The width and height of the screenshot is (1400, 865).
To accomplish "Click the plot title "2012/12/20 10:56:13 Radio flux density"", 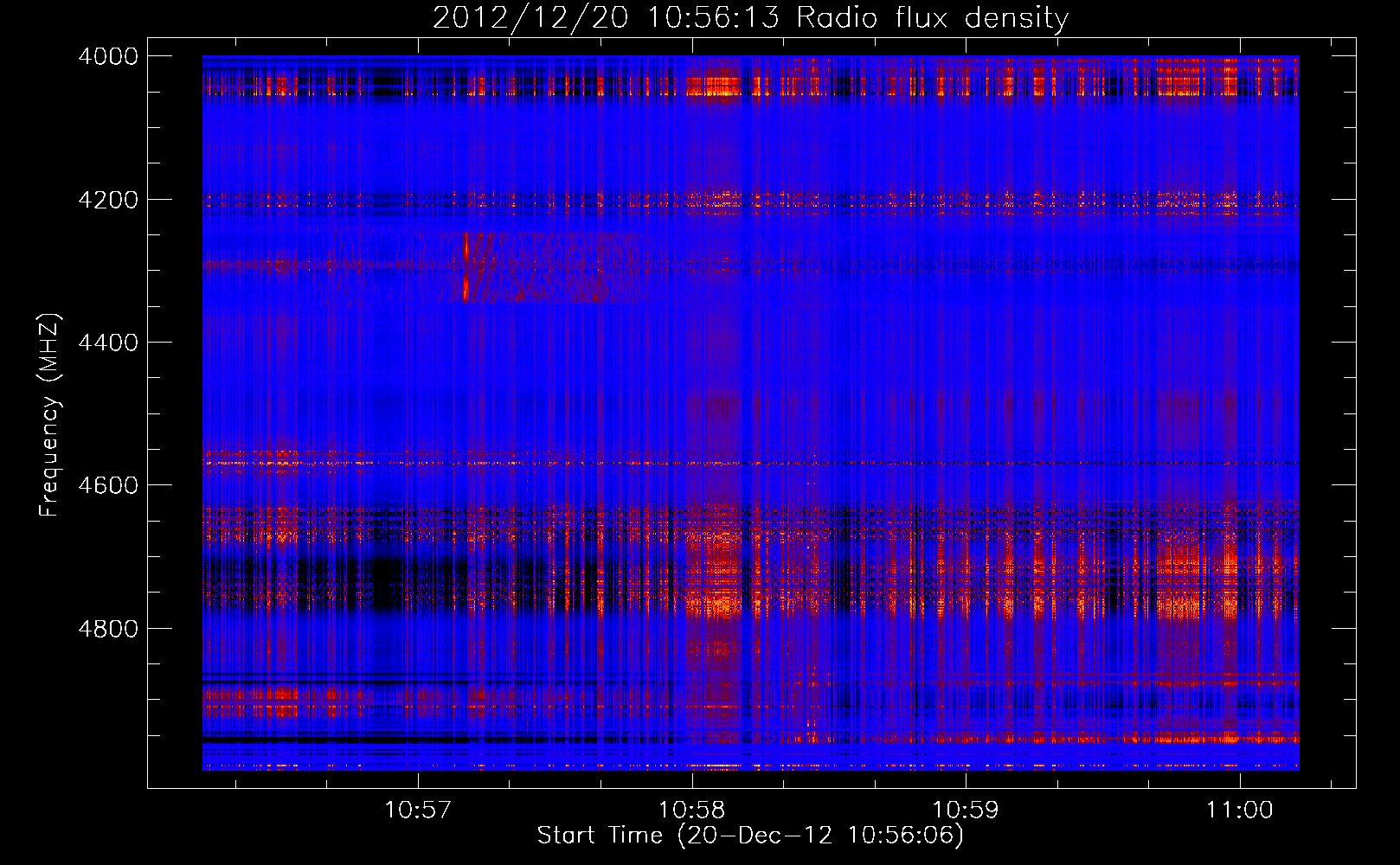I will (x=750, y=17).
